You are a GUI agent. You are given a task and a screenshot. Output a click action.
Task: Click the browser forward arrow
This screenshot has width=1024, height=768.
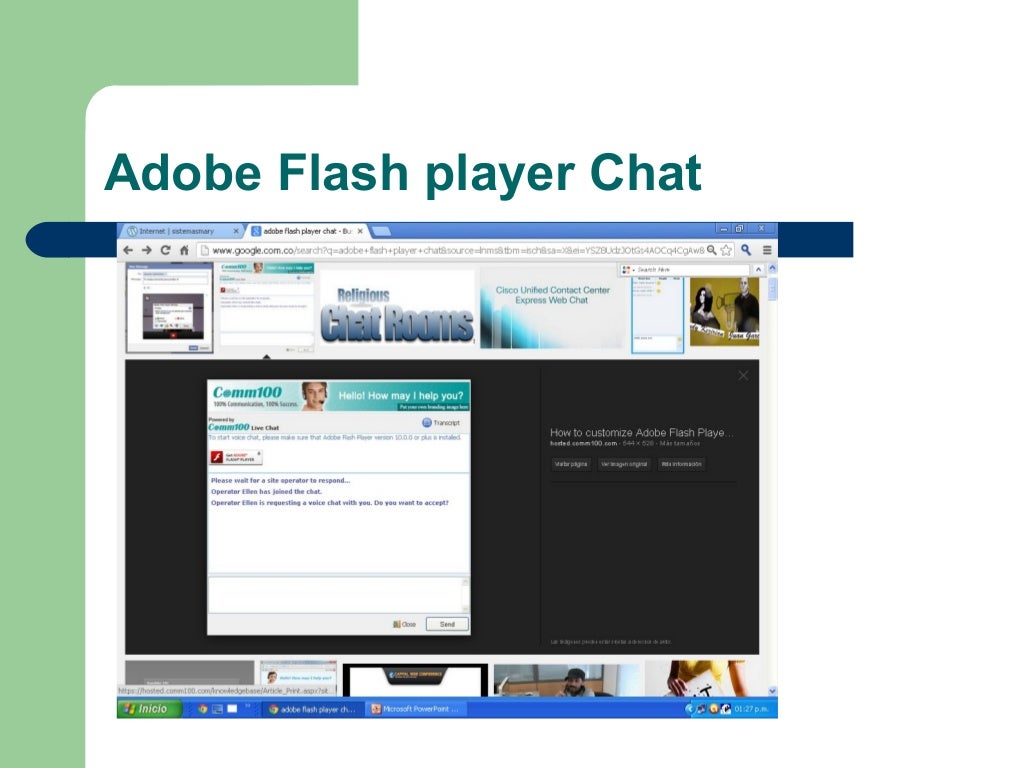(147, 250)
